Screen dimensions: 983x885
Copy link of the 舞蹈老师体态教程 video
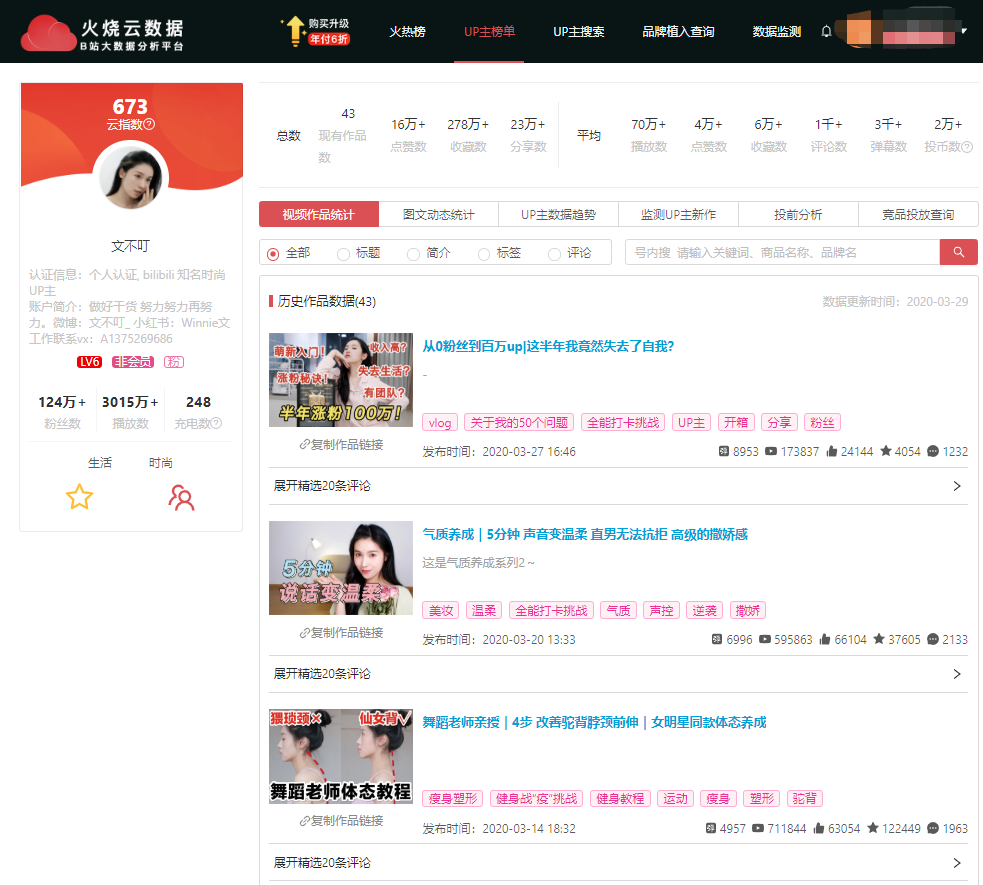pos(341,821)
